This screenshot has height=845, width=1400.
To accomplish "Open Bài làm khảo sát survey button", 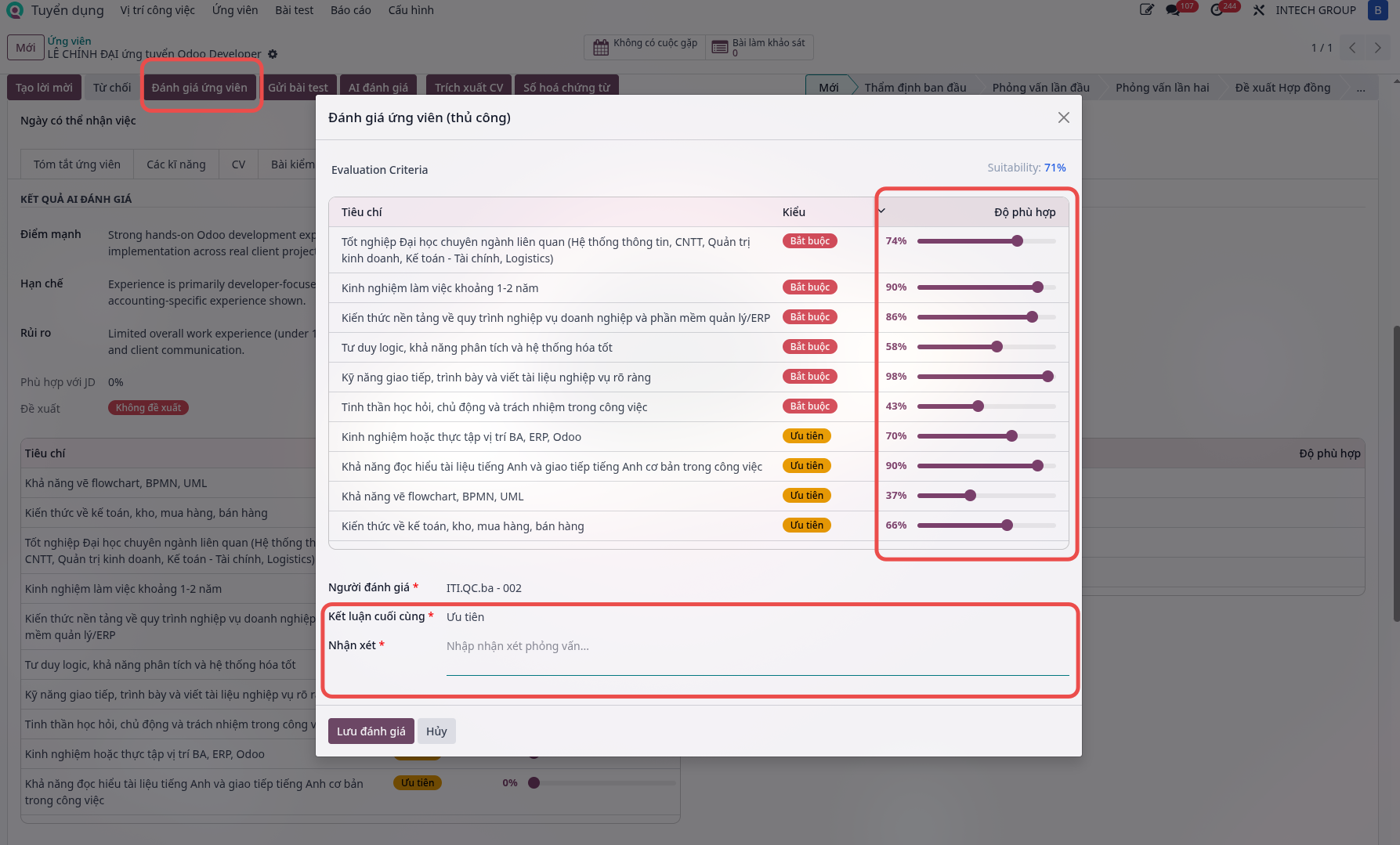I will 759,47.
